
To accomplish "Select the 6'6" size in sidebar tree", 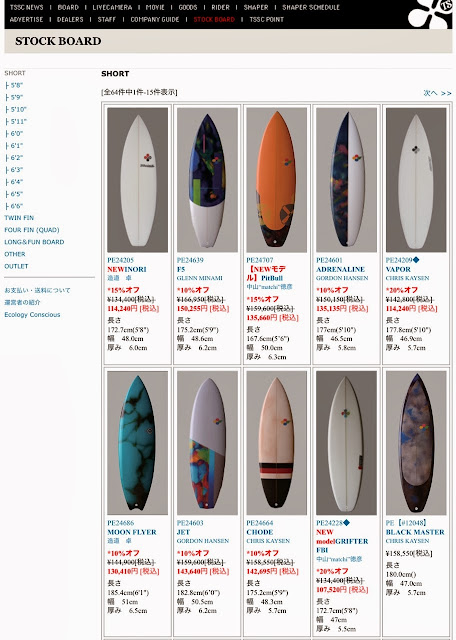I will [14, 206].
